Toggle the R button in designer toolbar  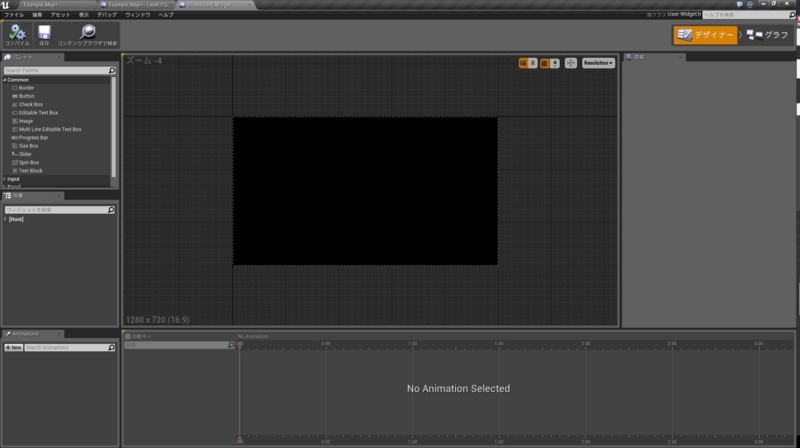(533, 63)
